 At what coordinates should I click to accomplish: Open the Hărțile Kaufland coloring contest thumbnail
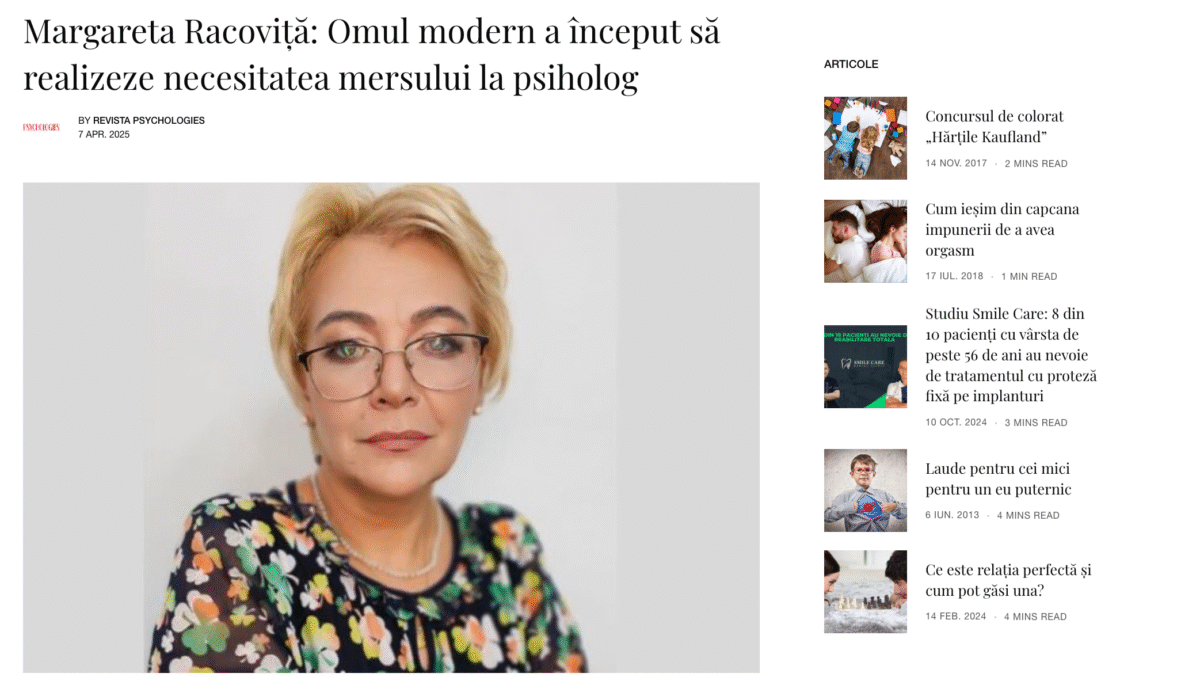865,138
